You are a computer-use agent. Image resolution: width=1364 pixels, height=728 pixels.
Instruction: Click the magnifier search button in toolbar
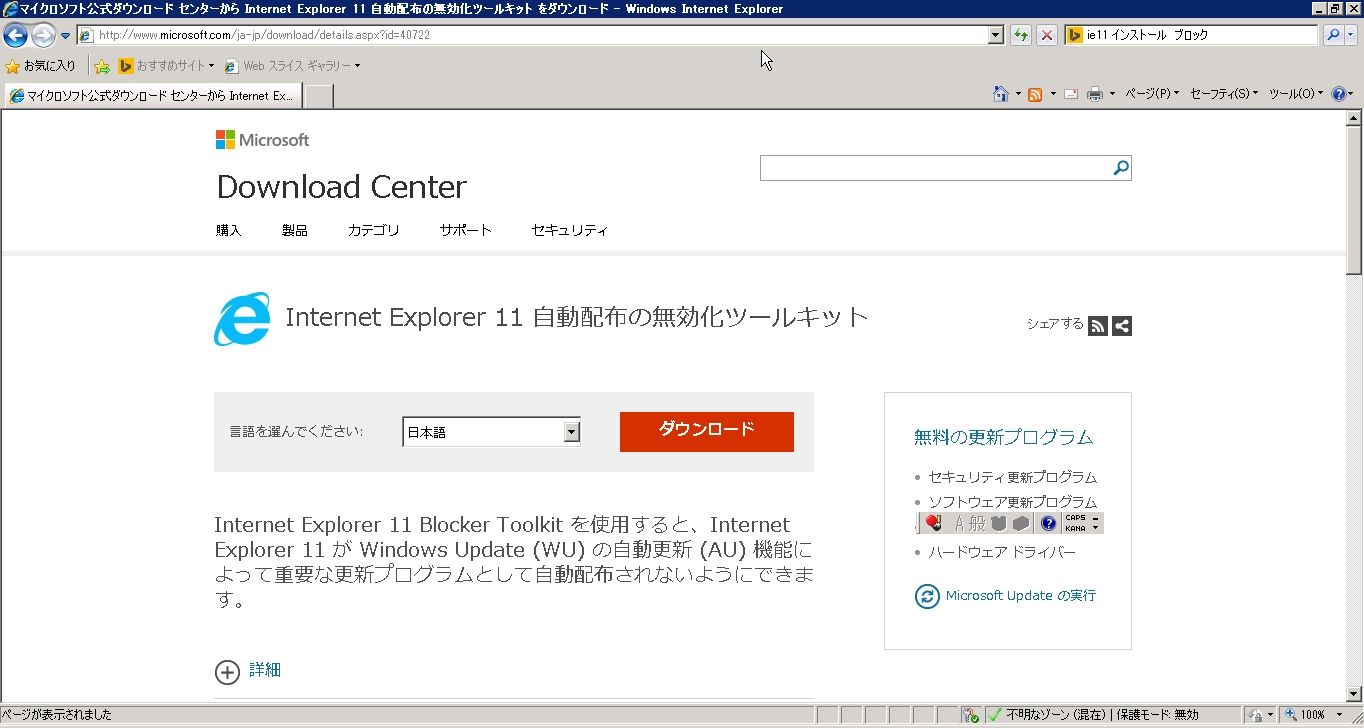1333,35
